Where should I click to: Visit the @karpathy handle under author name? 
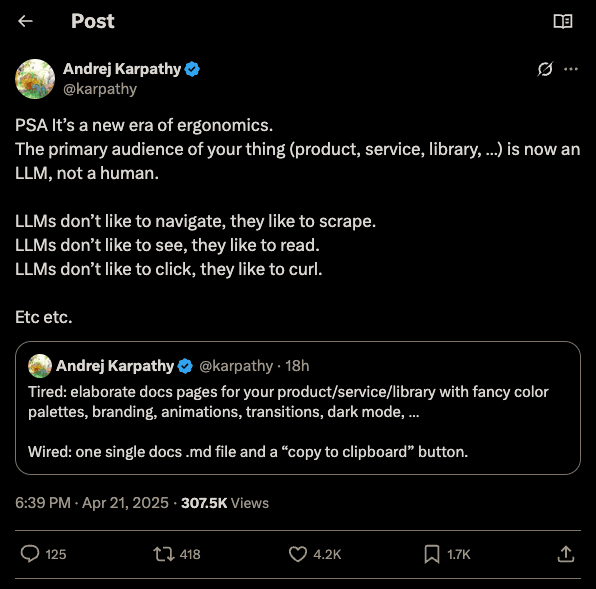(100, 89)
